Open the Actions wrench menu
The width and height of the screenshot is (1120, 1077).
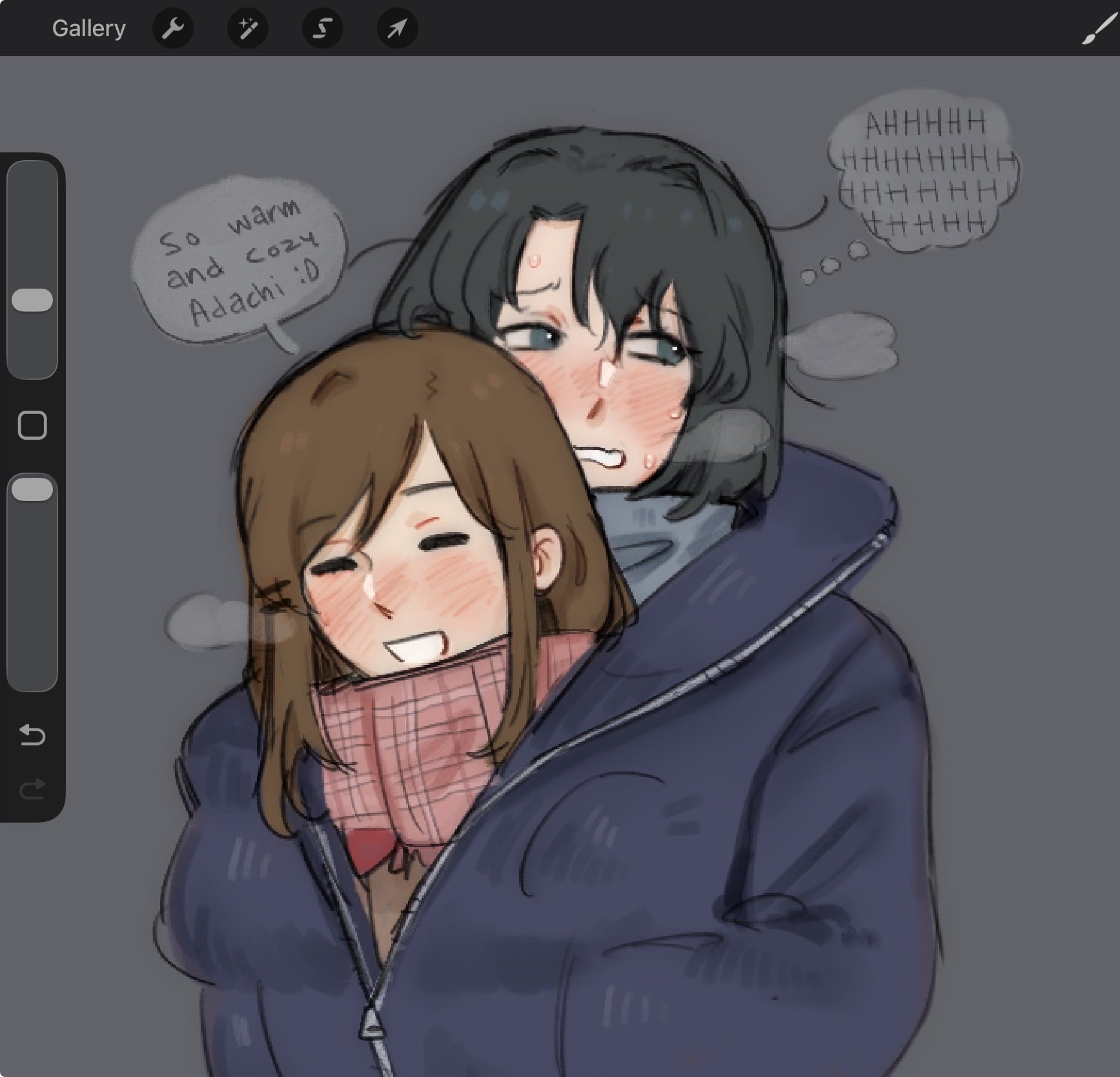pos(173,28)
